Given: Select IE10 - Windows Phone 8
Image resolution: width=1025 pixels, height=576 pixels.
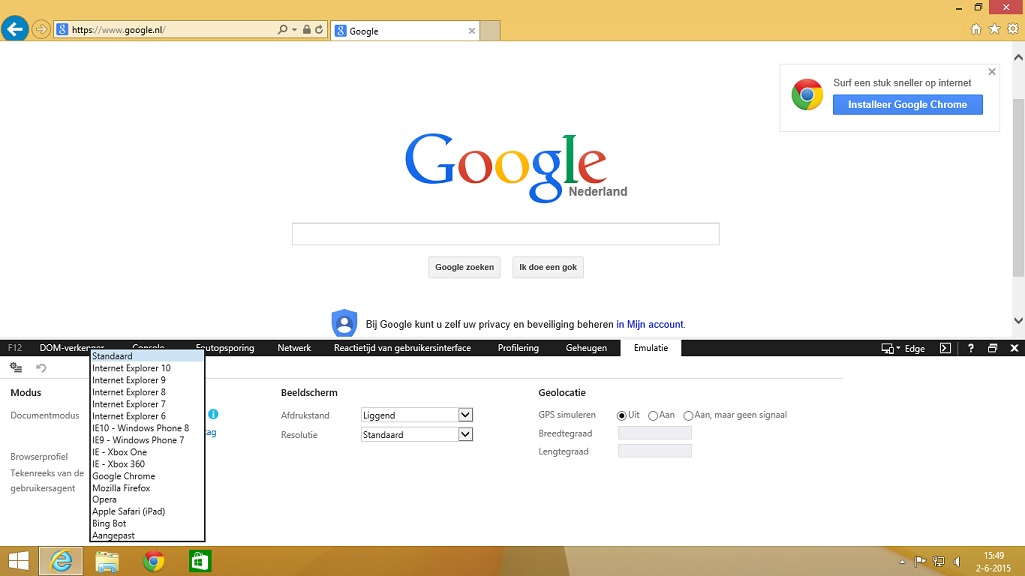Looking at the screenshot, I should 147,428.
